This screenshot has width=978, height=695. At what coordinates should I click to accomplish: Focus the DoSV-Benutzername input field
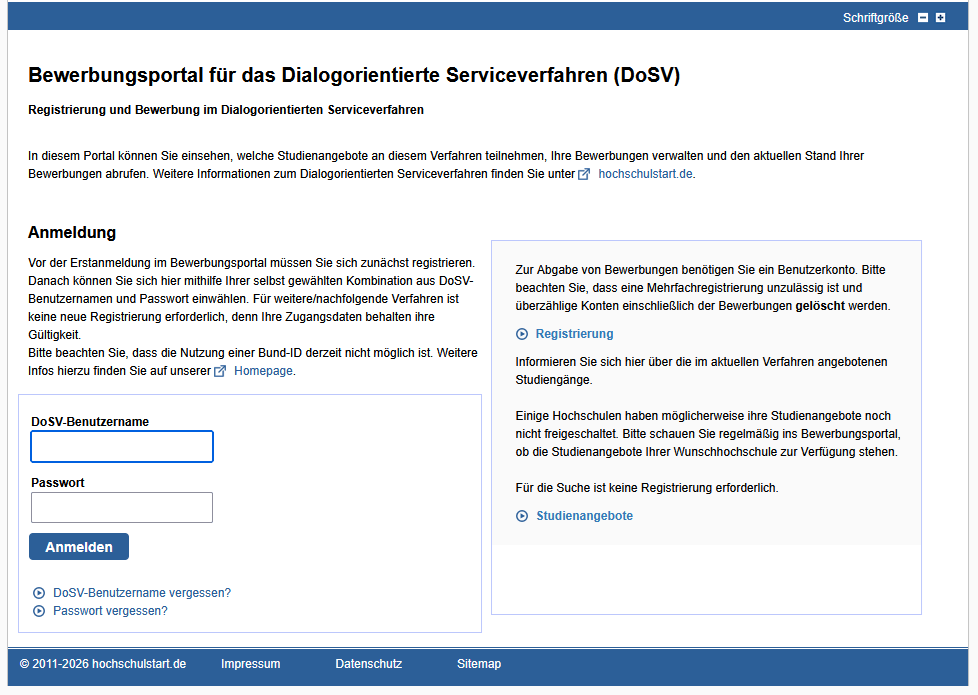coord(122,447)
